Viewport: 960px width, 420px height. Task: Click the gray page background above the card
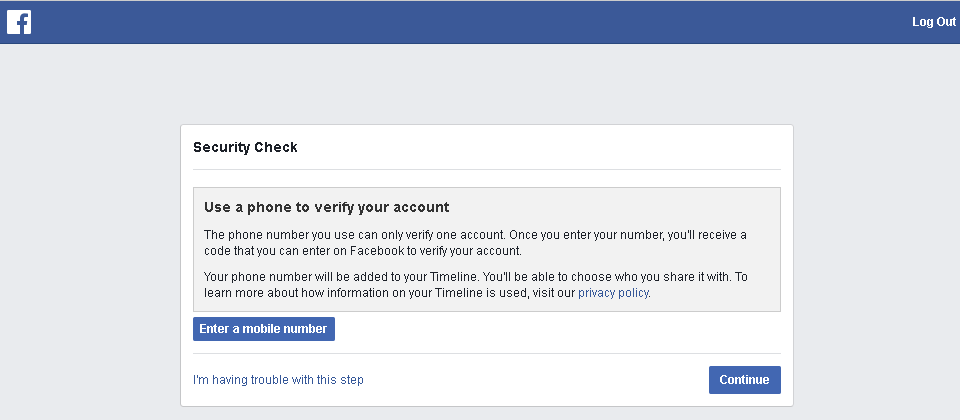click(x=480, y=85)
